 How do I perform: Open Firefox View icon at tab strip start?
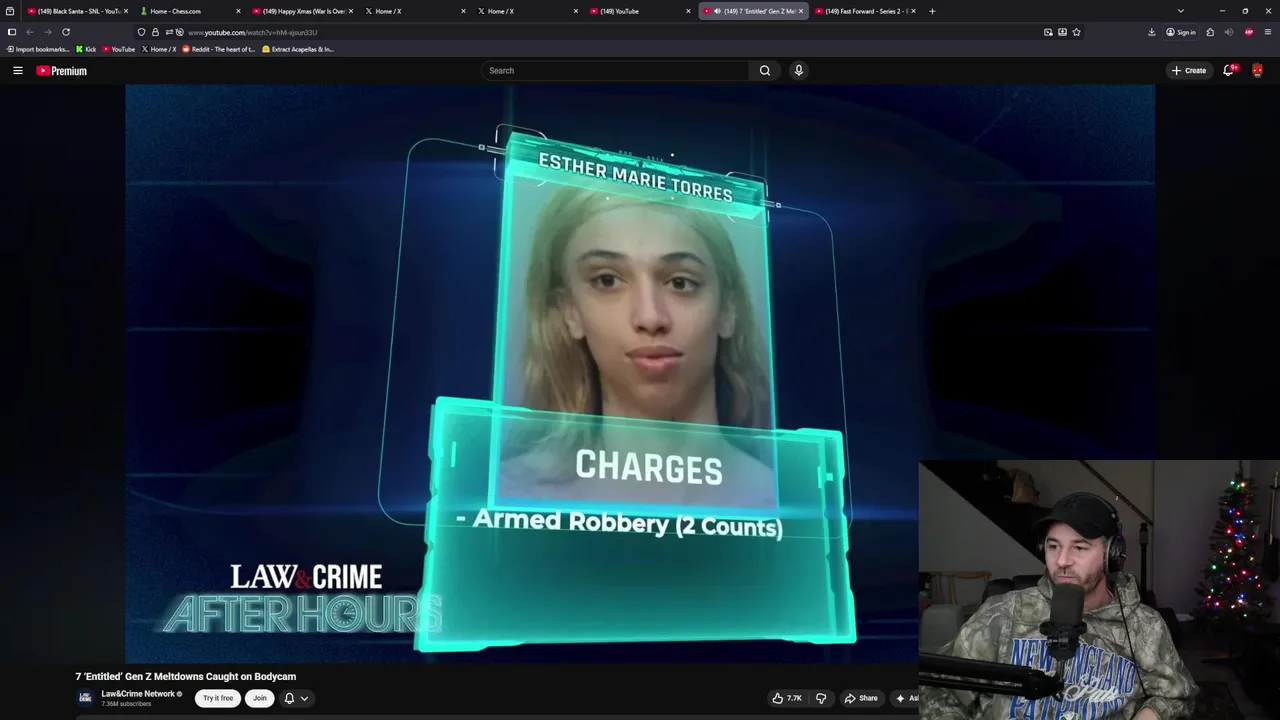[x=10, y=11]
